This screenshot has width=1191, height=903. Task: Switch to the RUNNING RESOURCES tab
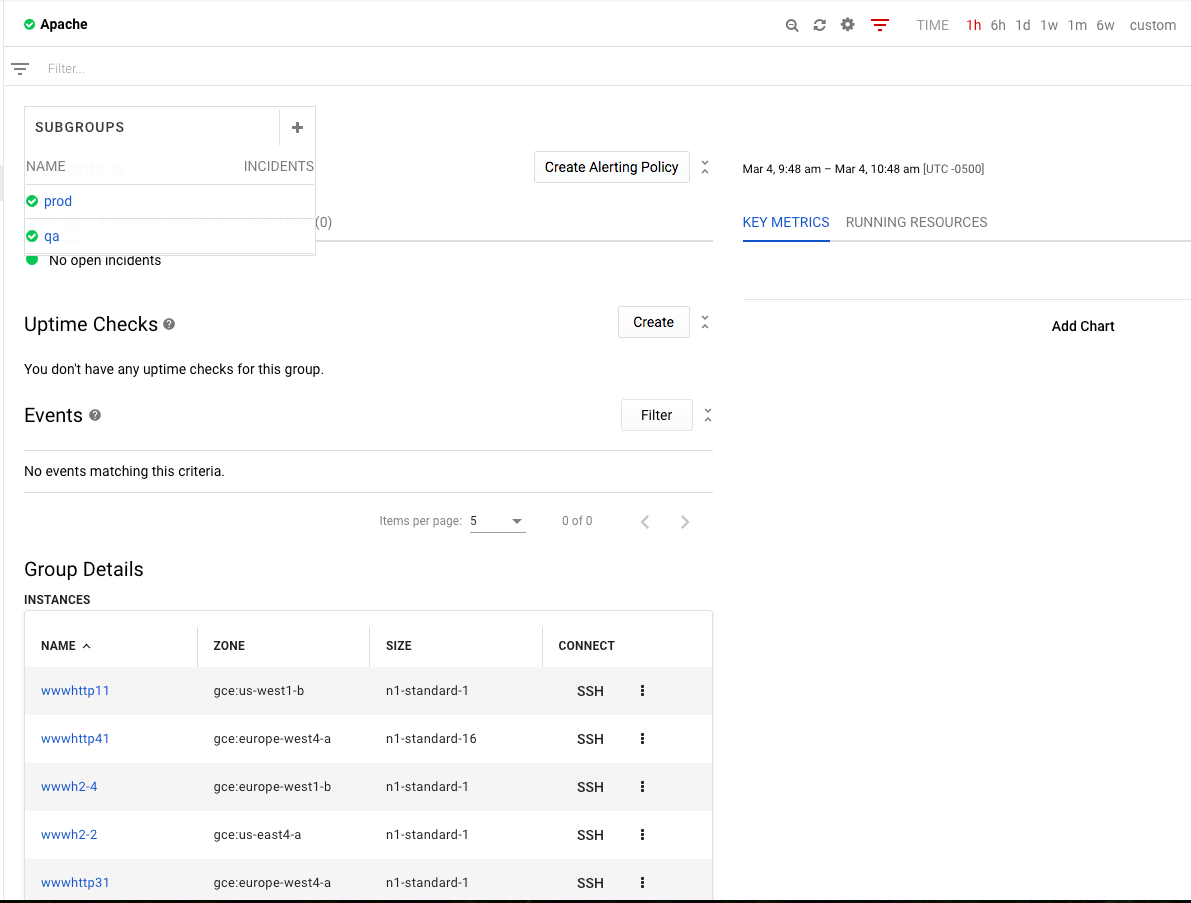916,222
